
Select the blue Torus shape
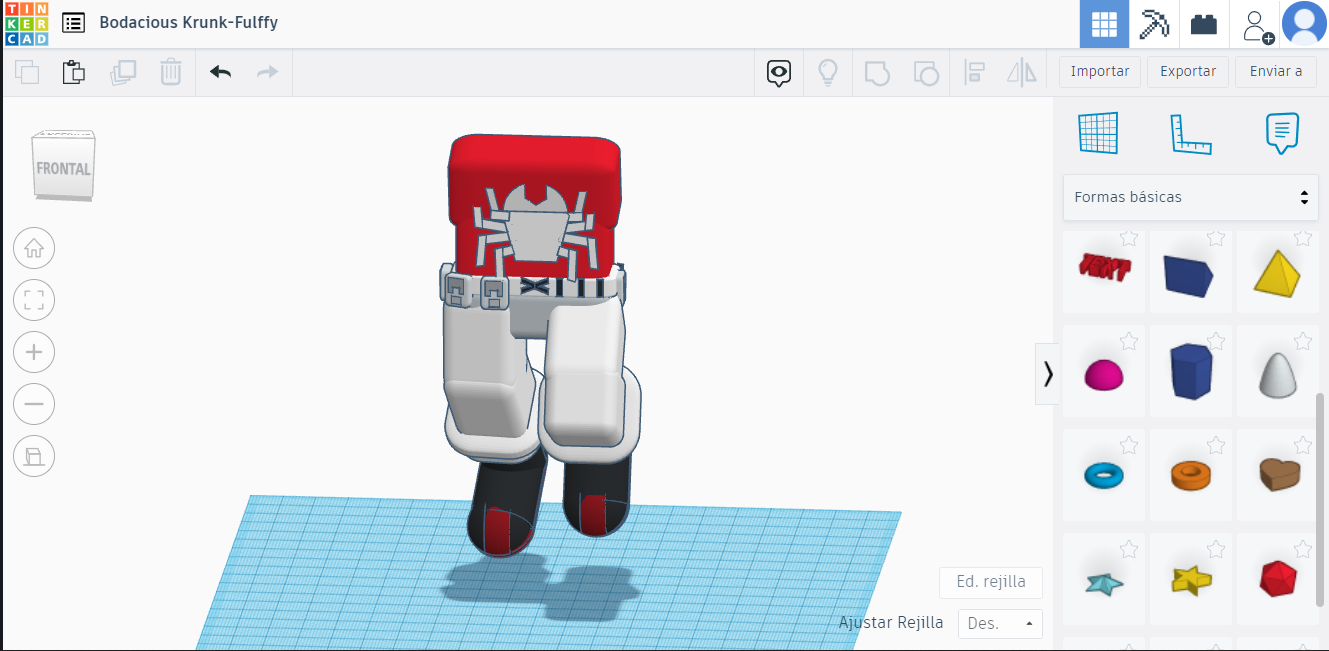point(1104,474)
